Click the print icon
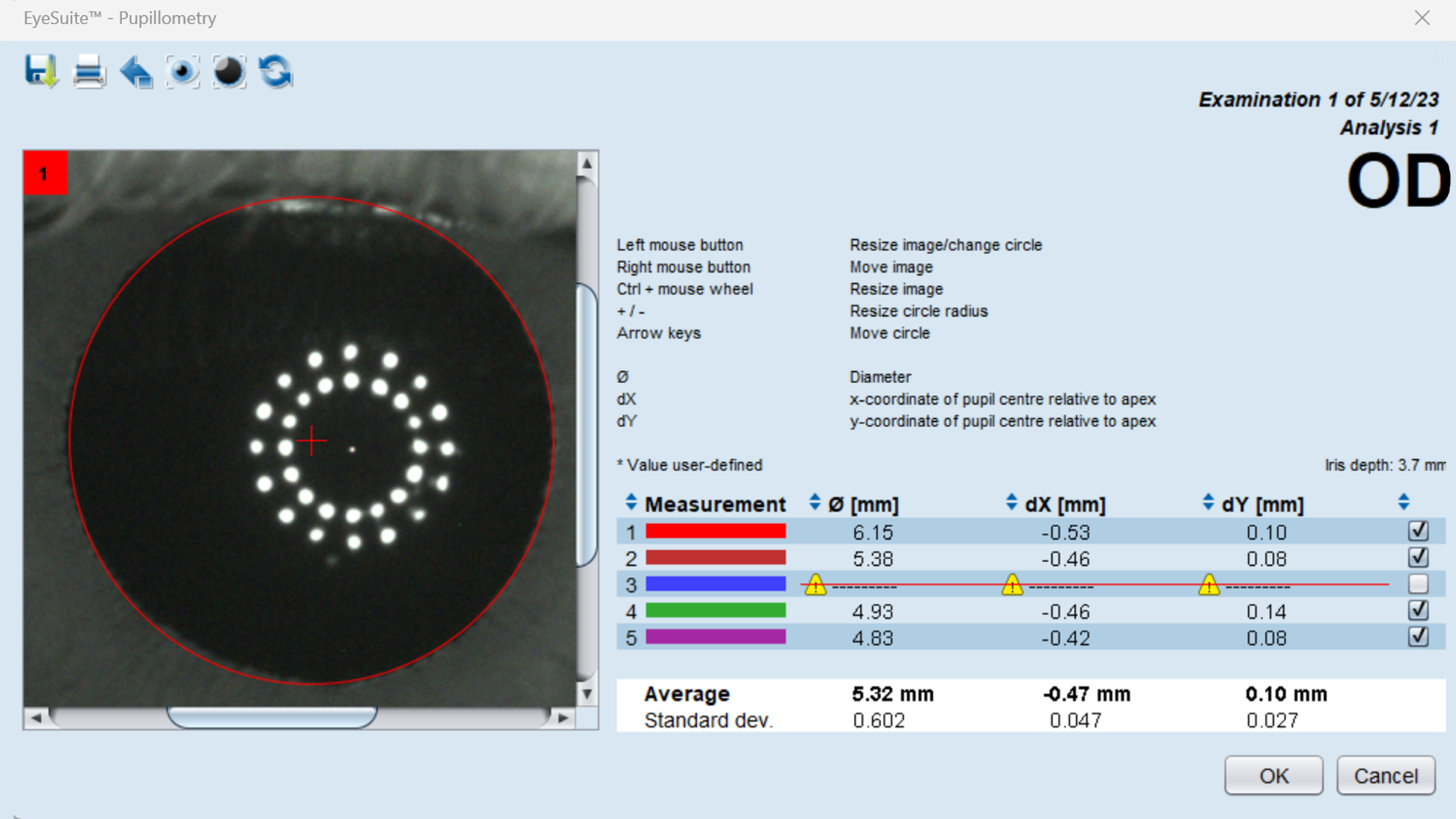Image resolution: width=1456 pixels, height=819 pixels. [89, 71]
